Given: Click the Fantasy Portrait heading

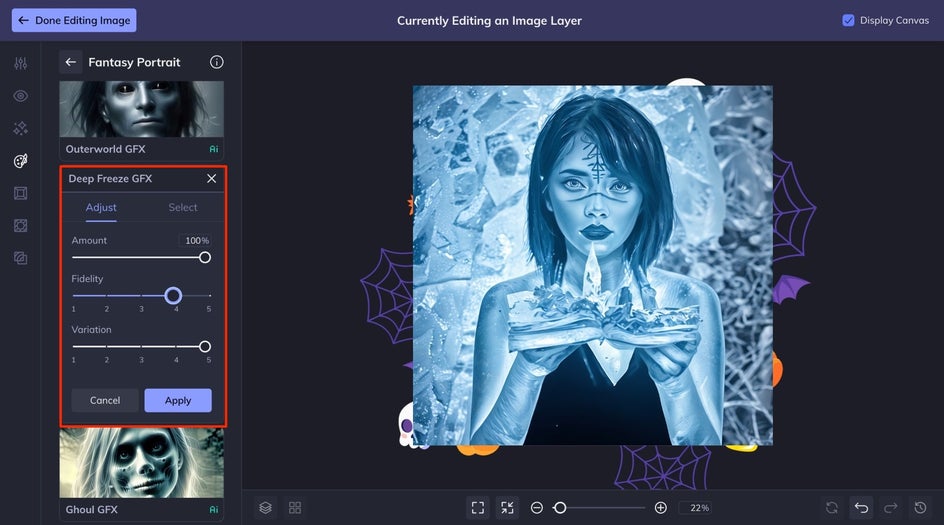Looking at the screenshot, I should coord(134,63).
